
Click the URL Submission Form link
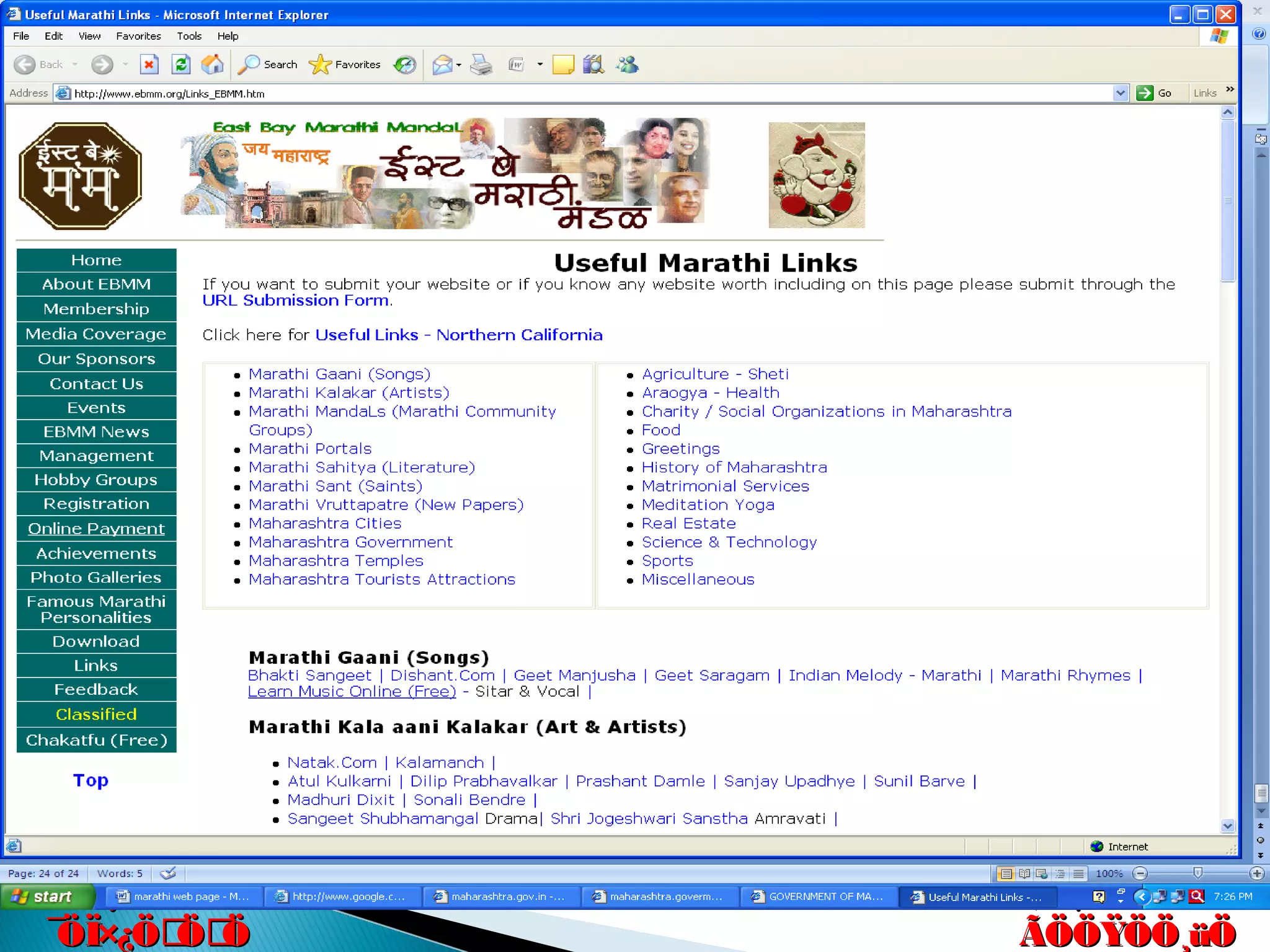click(x=295, y=301)
